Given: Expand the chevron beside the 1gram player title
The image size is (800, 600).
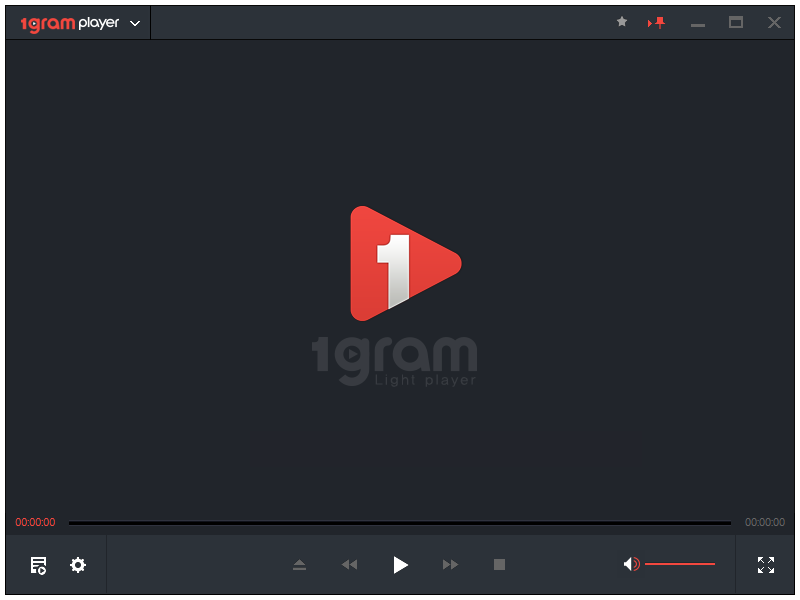Looking at the screenshot, I should coord(135,23).
